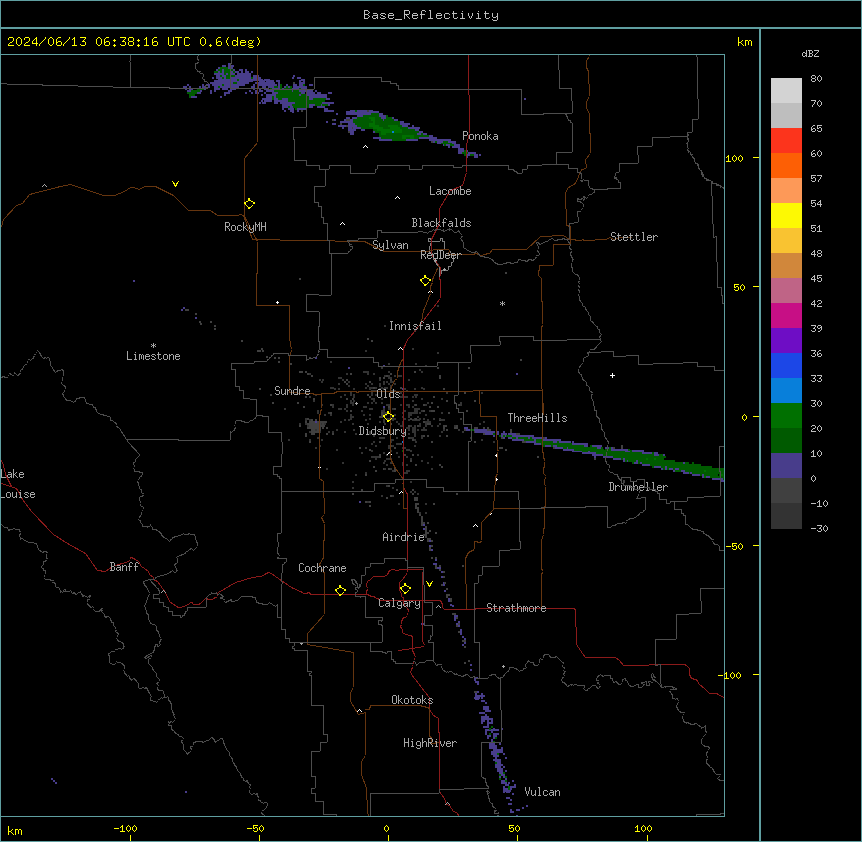The width and height of the screenshot is (862, 842).
Task: Choose the violet 39 dBZ legend swatch
Action: pyautogui.click(x=786, y=341)
